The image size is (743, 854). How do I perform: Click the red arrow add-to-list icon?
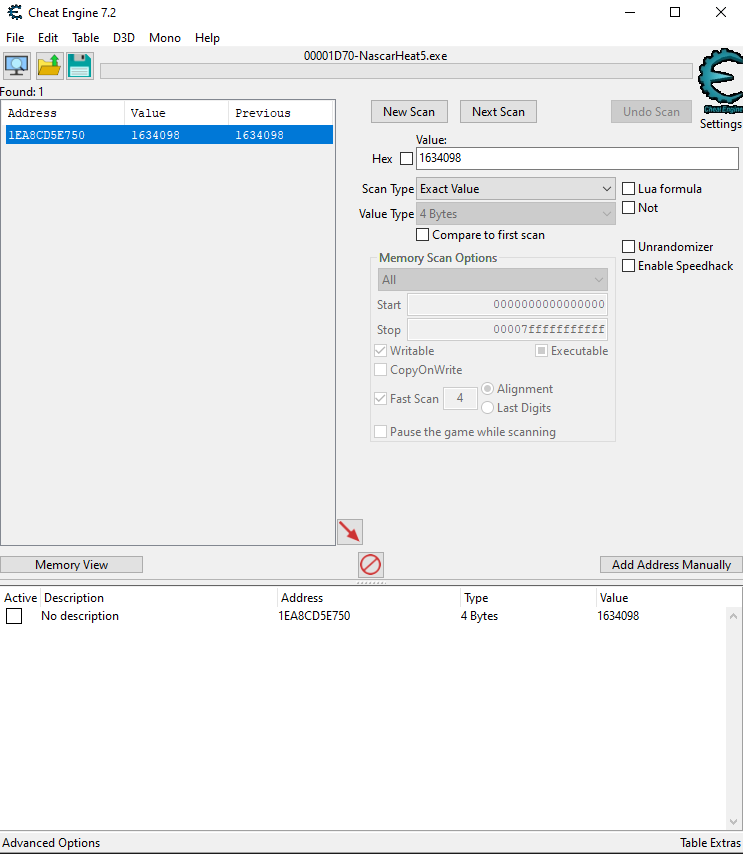pos(350,532)
